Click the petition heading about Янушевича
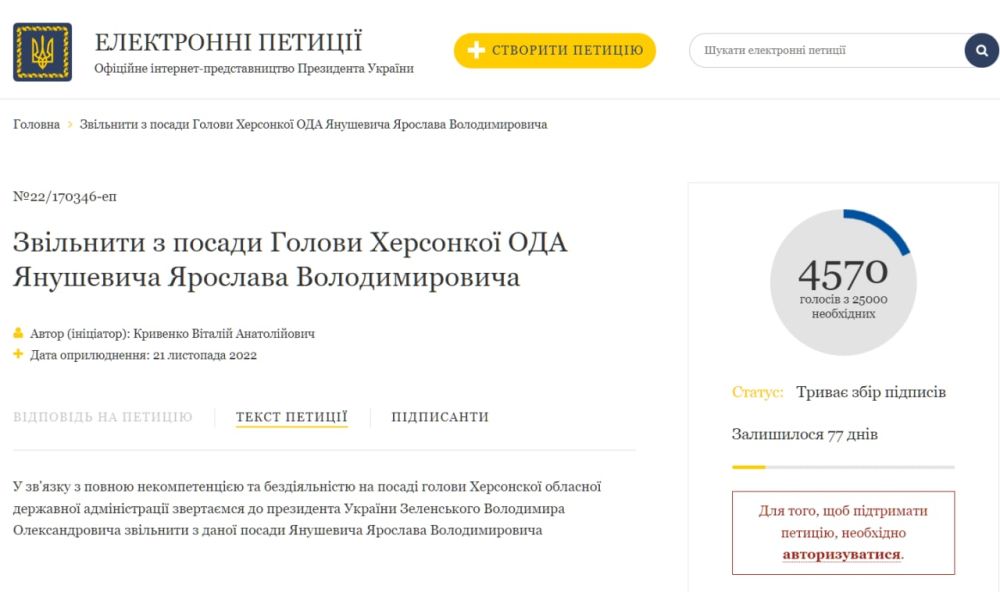This screenshot has width=1000, height=592. (290, 260)
